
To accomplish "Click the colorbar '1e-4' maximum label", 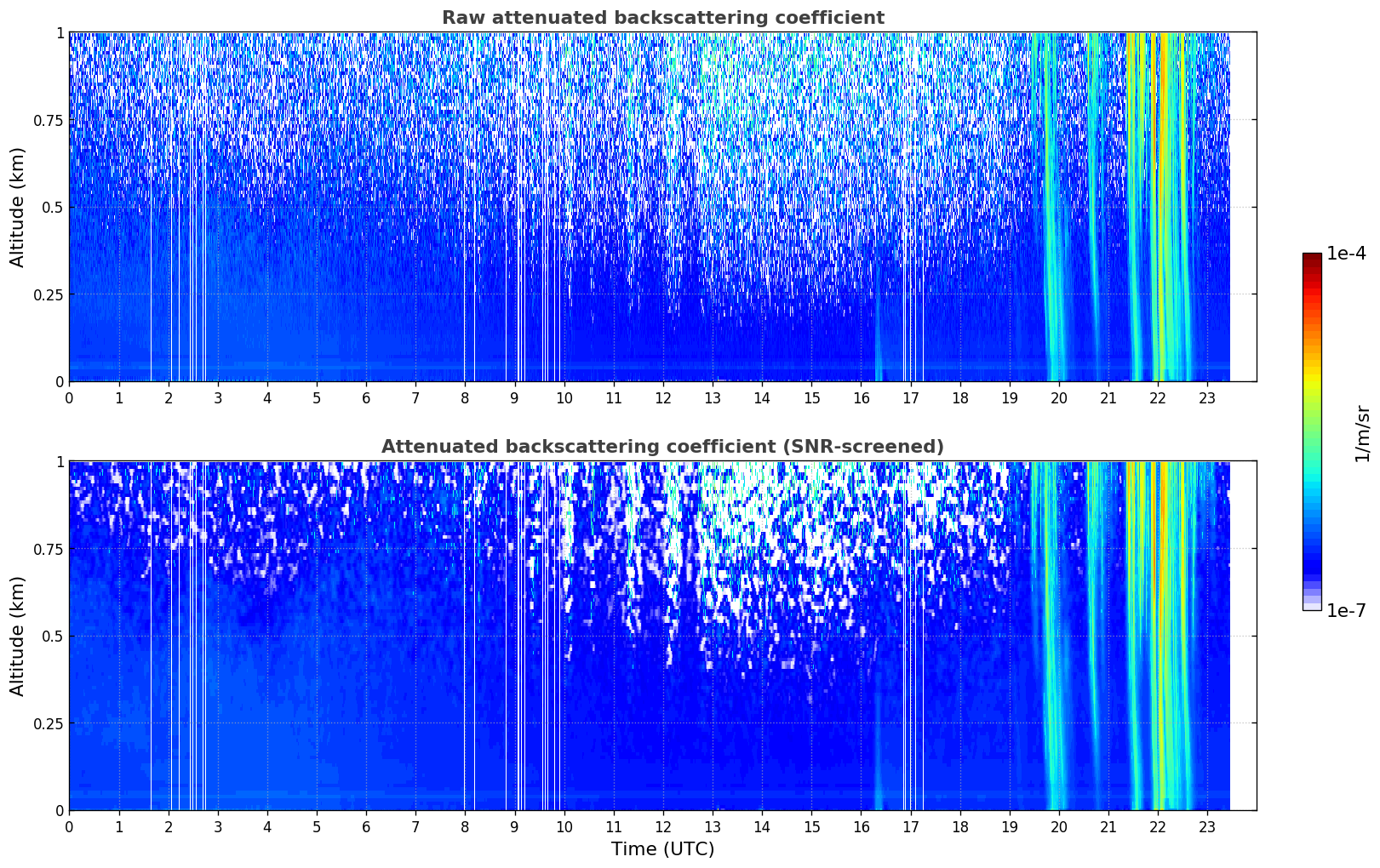I will point(1346,254).
